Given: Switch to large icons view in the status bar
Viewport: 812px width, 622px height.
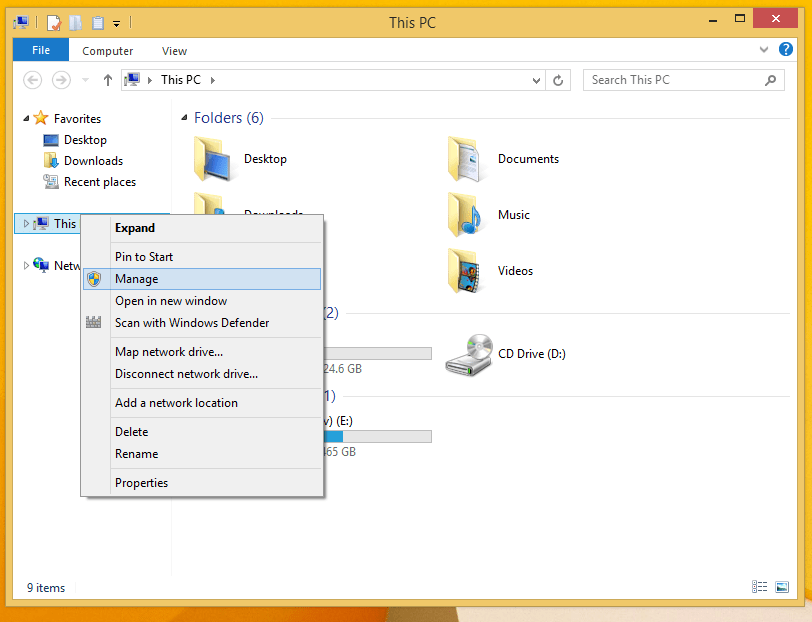Looking at the screenshot, I should (x=782, y=586).
